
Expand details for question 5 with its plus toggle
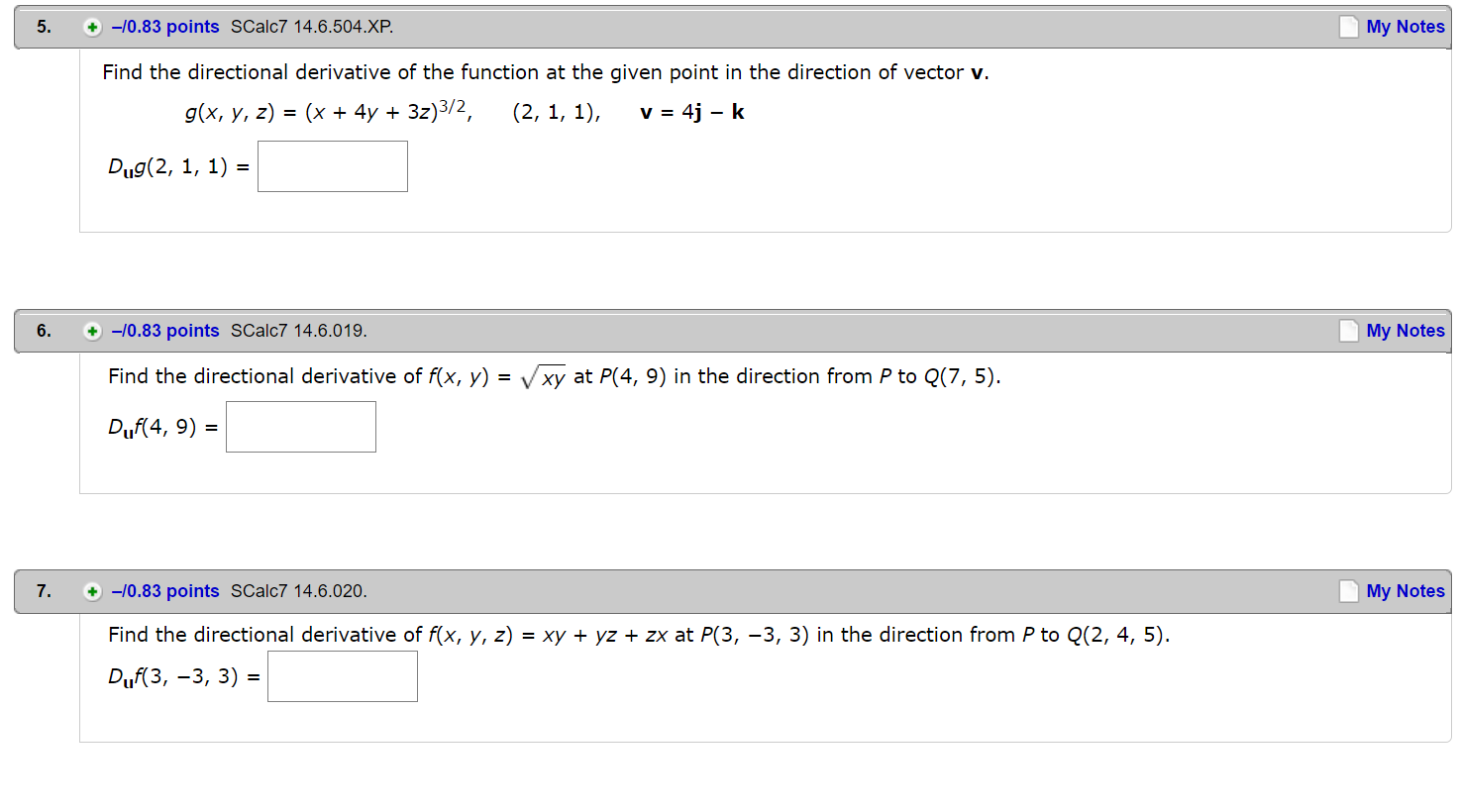92,27
